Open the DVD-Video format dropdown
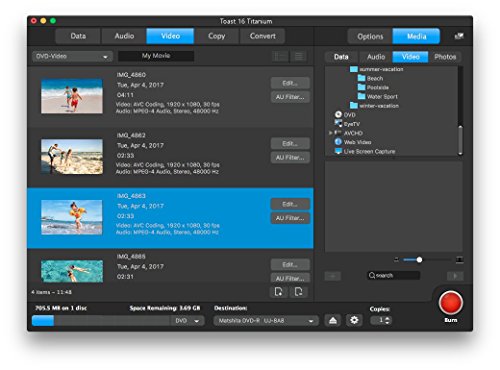This screenshot has width=500, height=370. click(x=72, y=56)
